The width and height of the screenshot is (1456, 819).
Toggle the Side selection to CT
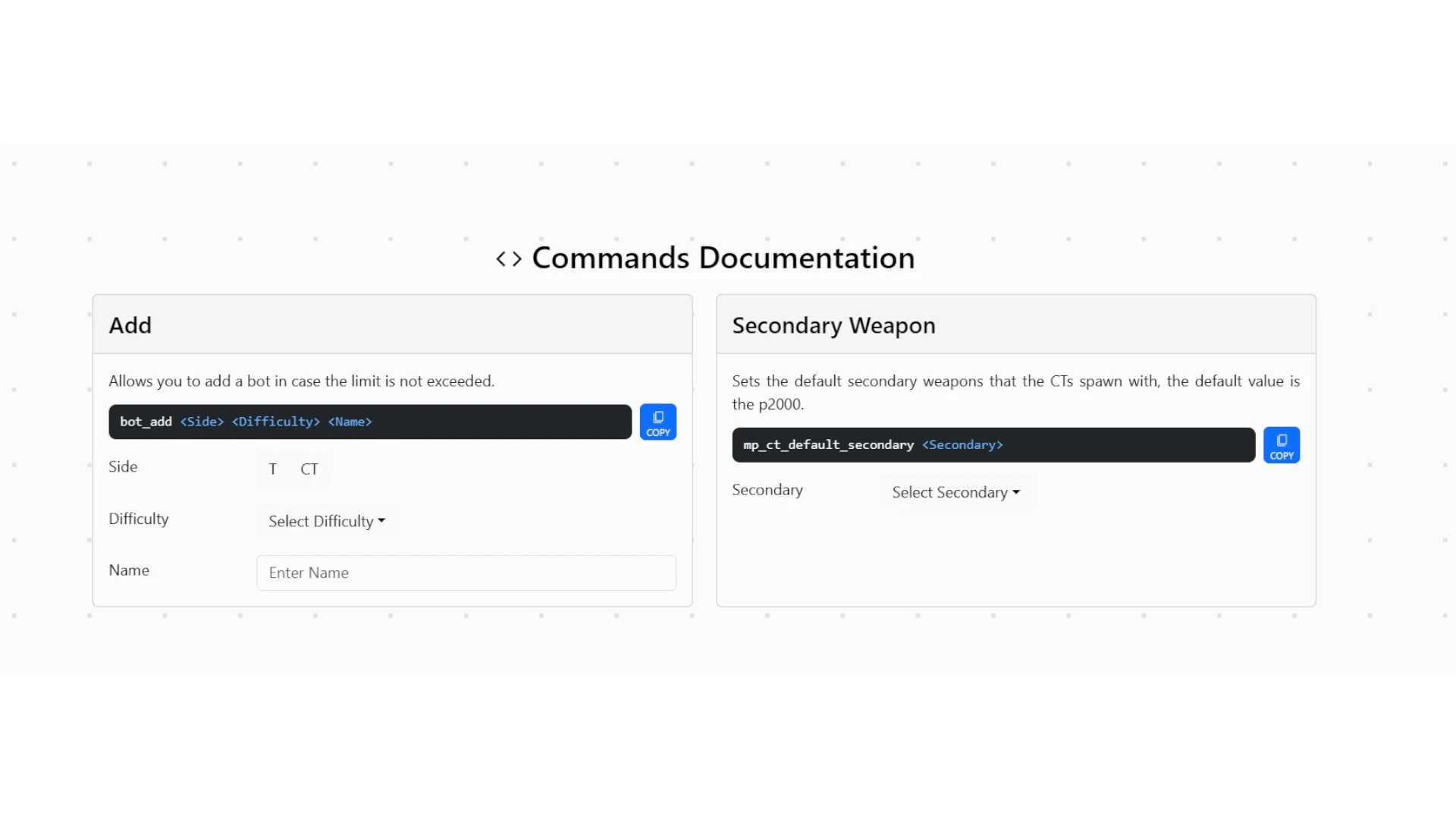309,469
